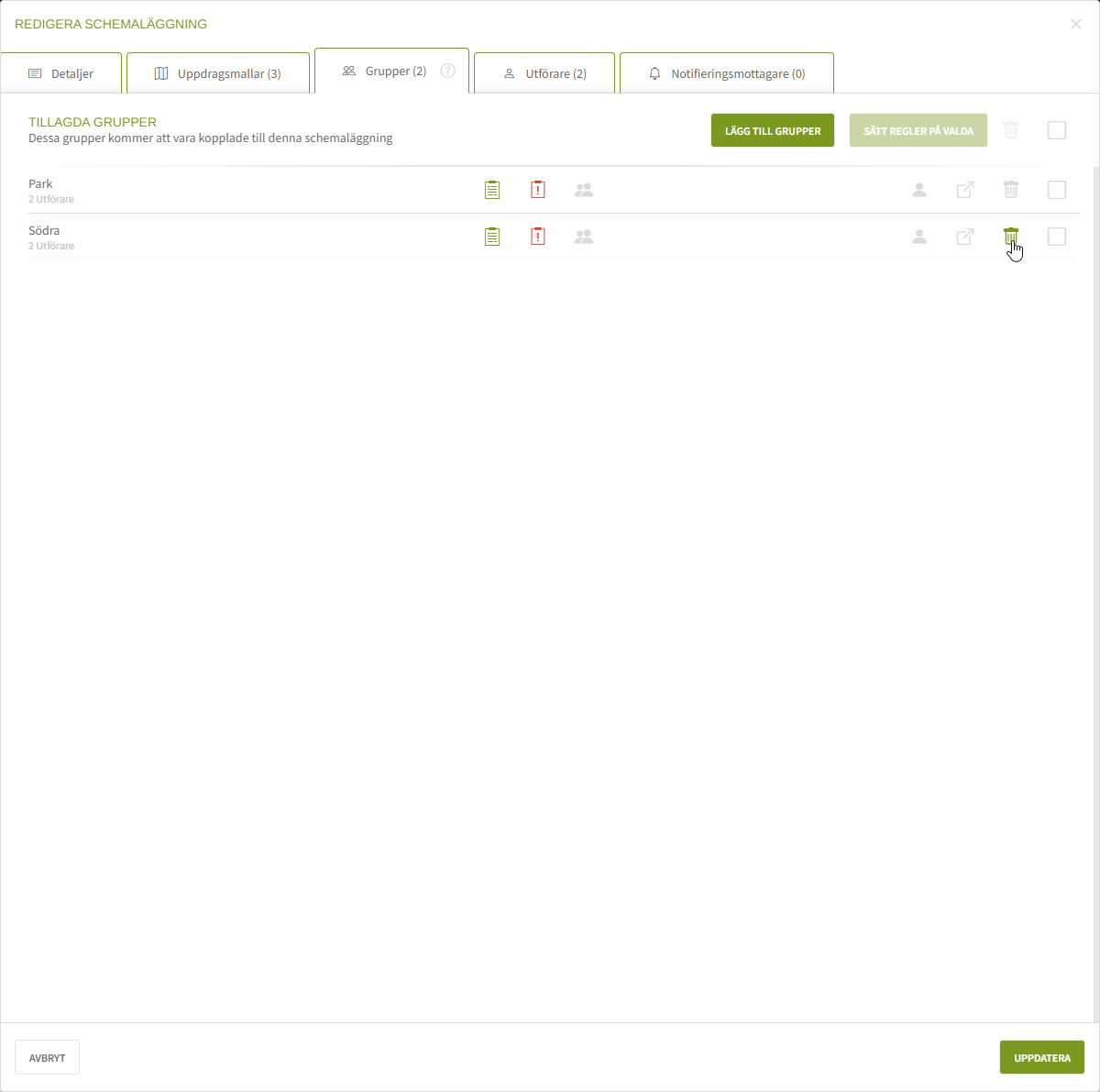Go to the Notifieringsmottagare (0) tab
Screen dimensions: 1100x1092
tap(727, 73)
